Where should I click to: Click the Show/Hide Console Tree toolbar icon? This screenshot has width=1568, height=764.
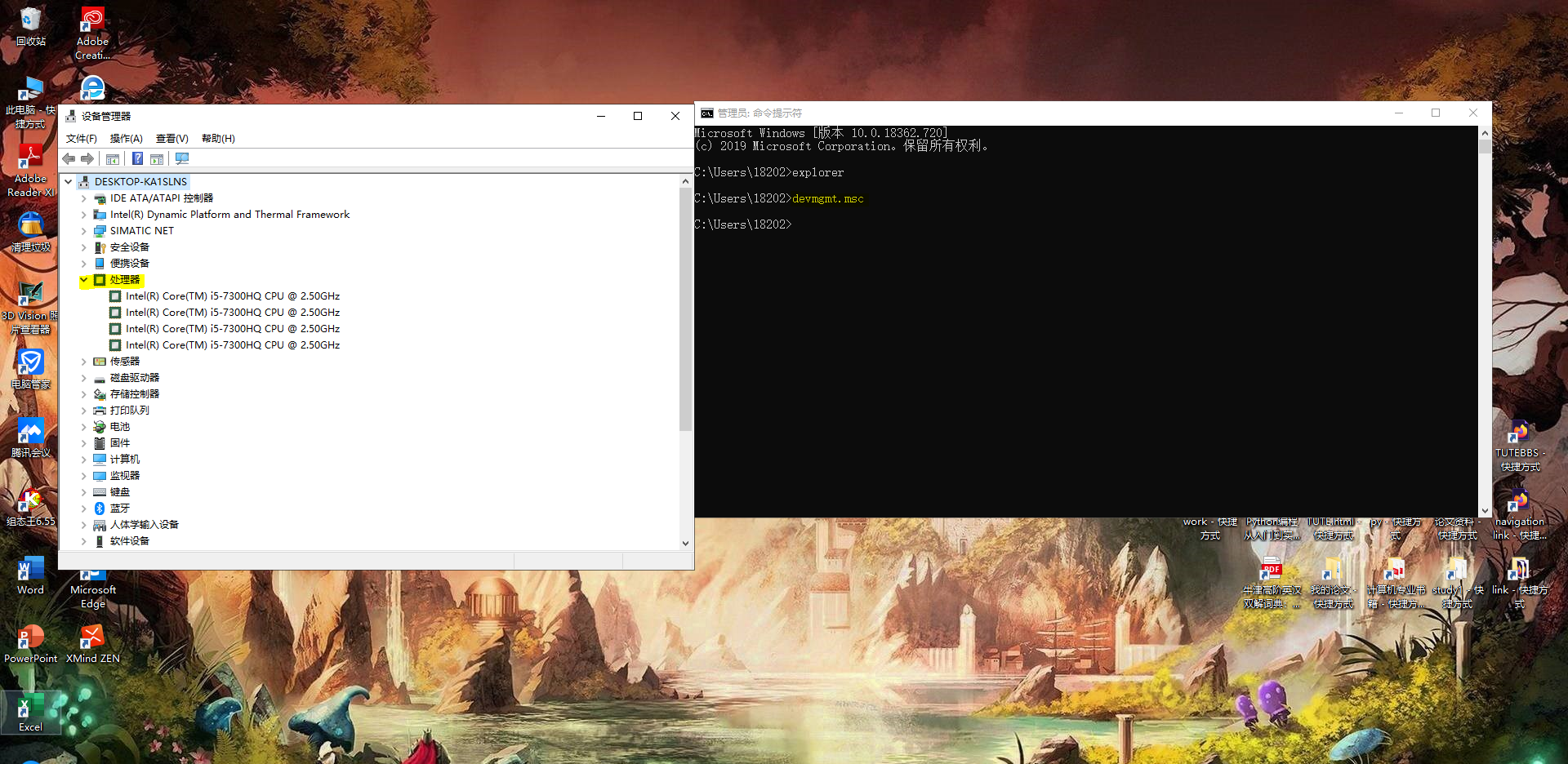click(x=113, y=159)
